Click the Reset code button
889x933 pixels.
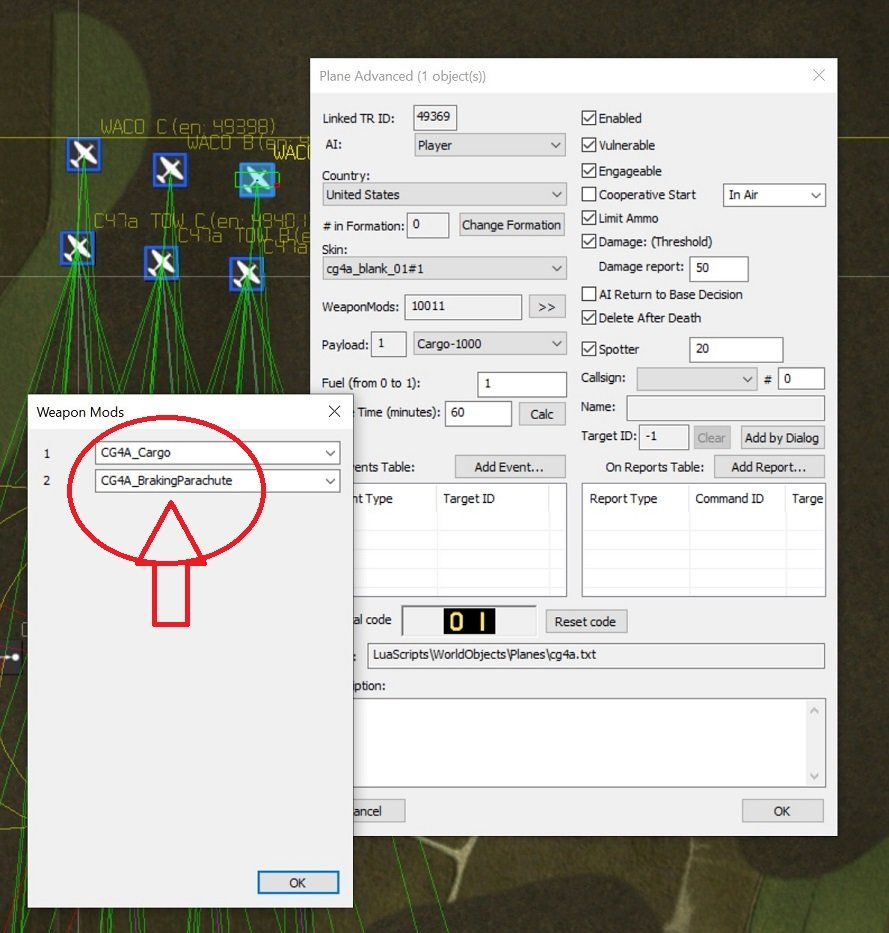pos(586,622)
